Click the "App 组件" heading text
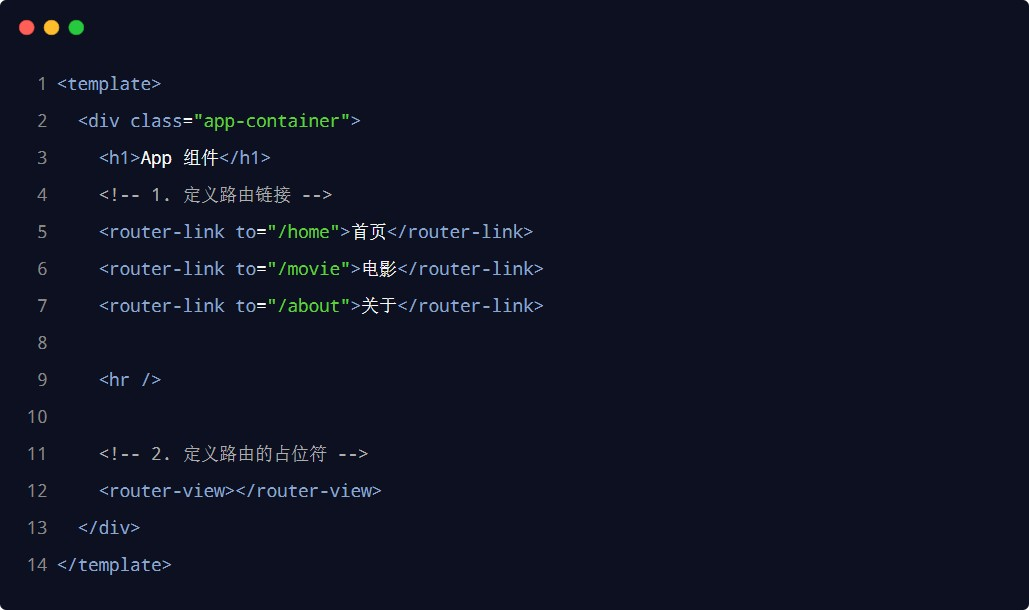1029x610 pixels. pos(179,158)
